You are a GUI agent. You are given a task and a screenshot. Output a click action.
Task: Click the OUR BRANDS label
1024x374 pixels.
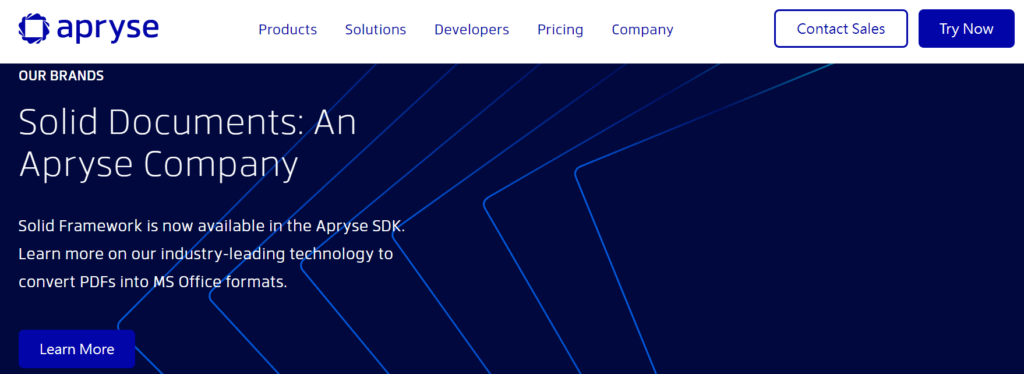coord(61,76)
